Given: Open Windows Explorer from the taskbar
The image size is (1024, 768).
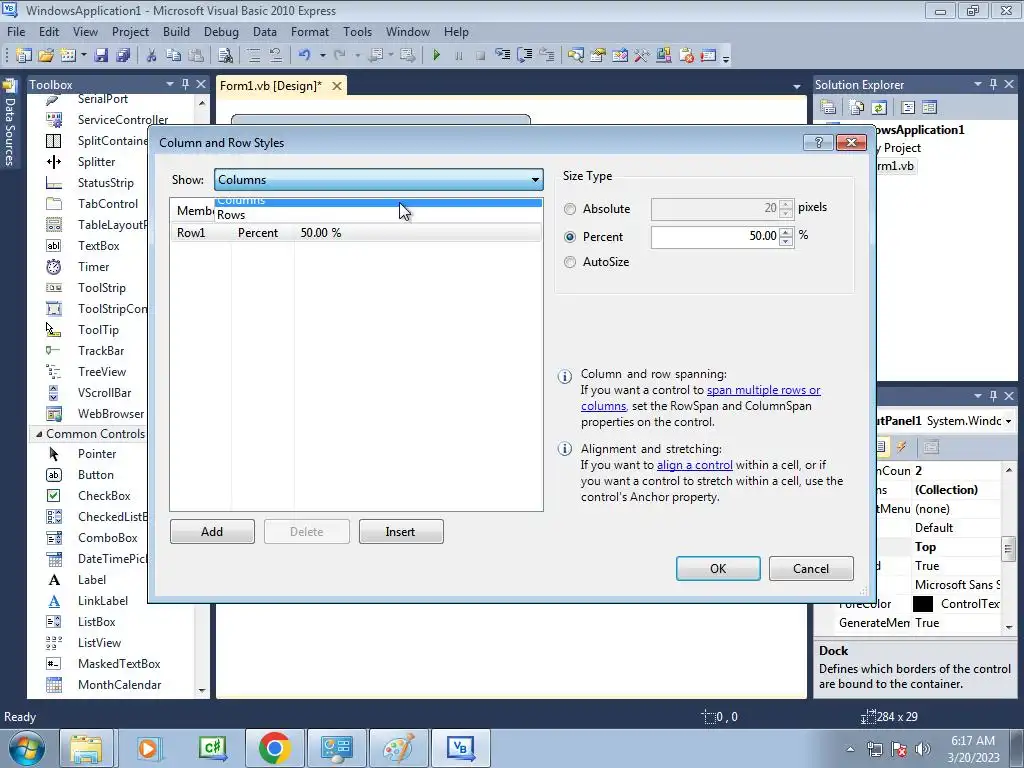Looking at the screenshot, I should [88, 748].
